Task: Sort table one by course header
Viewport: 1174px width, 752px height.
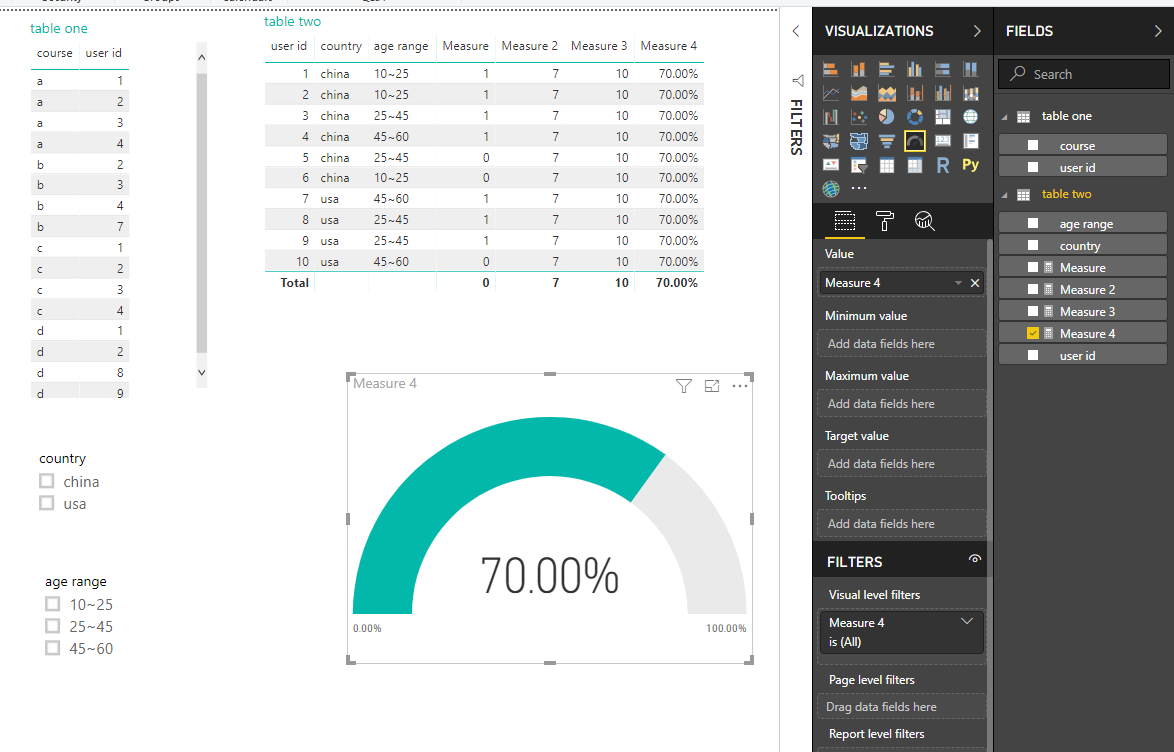Action: [x=55, y=53]
